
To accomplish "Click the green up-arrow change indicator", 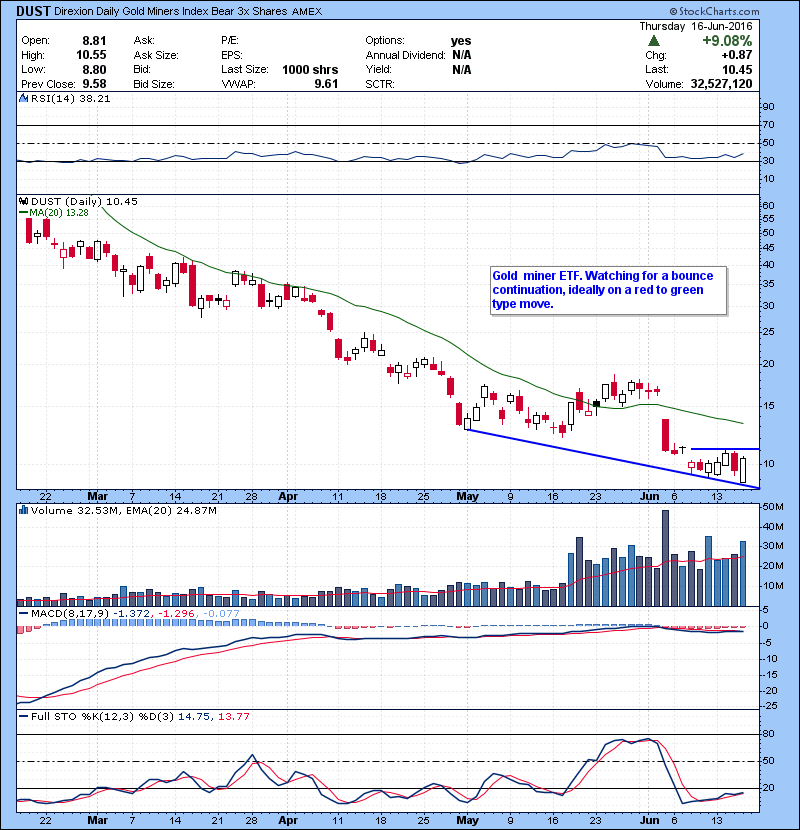I will (x=654, y=41).
